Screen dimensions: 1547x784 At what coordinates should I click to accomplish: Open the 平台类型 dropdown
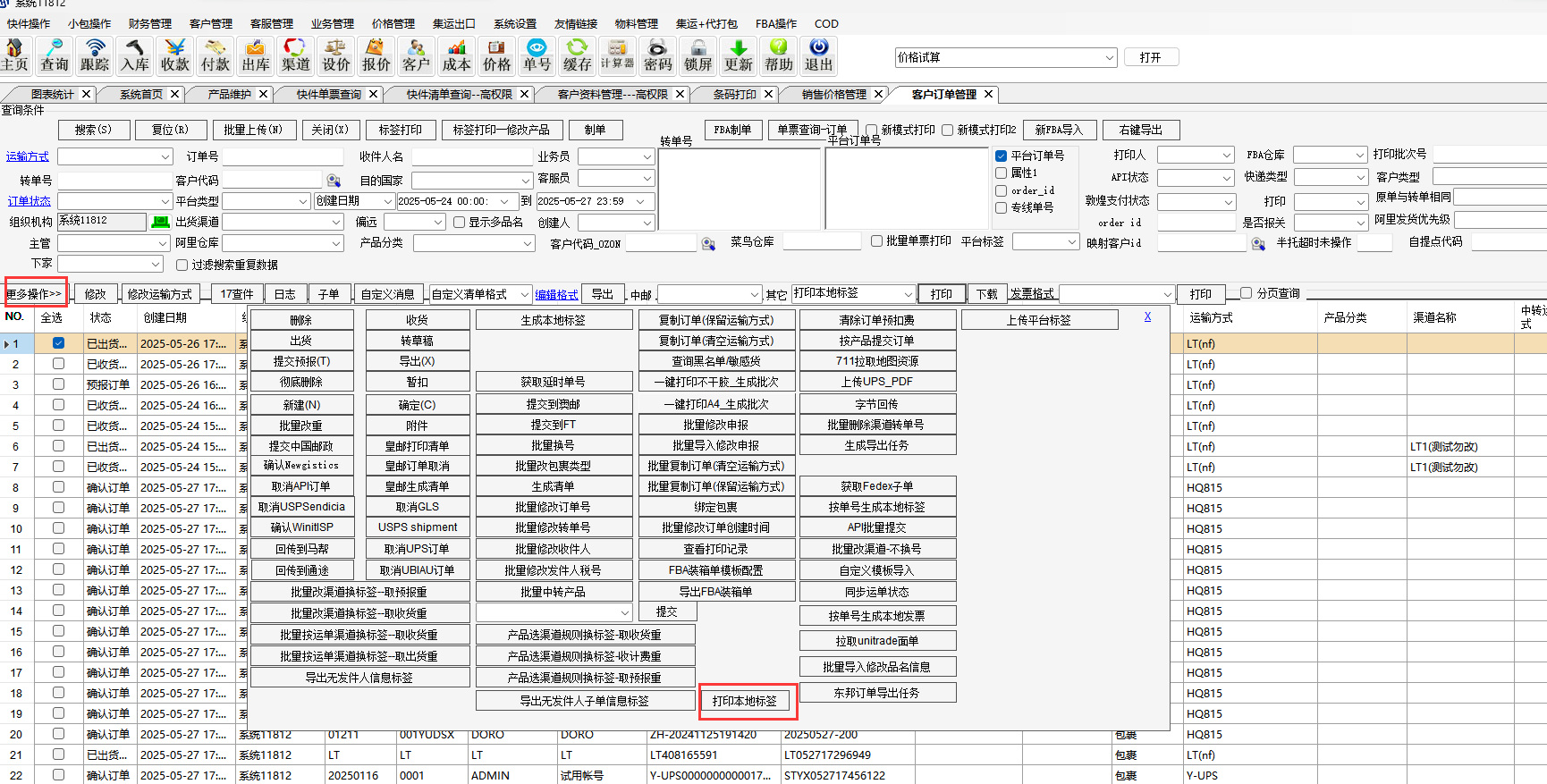pyautogui.click(x=303, y=201)
